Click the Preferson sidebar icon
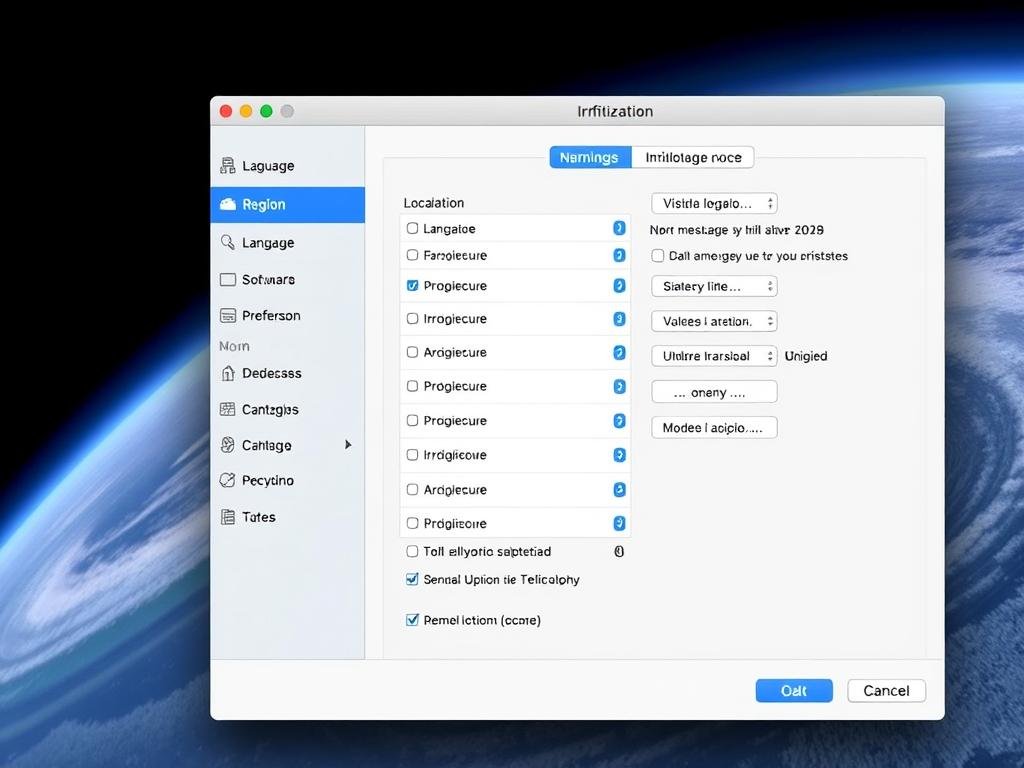 click(x=227, y=315)
